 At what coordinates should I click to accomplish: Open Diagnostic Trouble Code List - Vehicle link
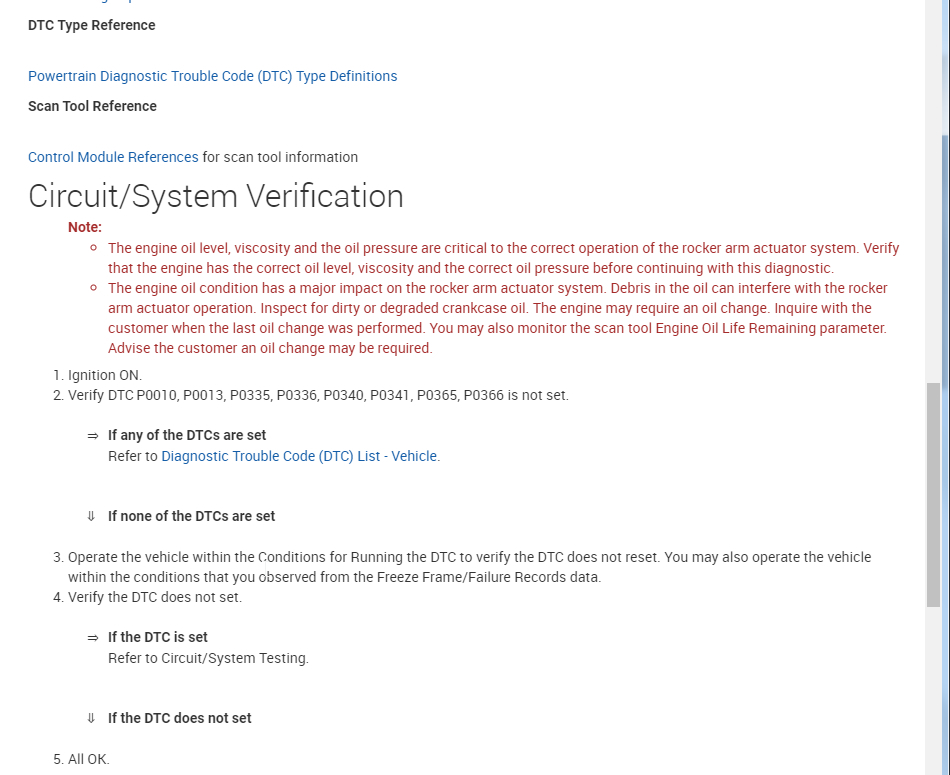pyautogui.click(x=299, y=456)
